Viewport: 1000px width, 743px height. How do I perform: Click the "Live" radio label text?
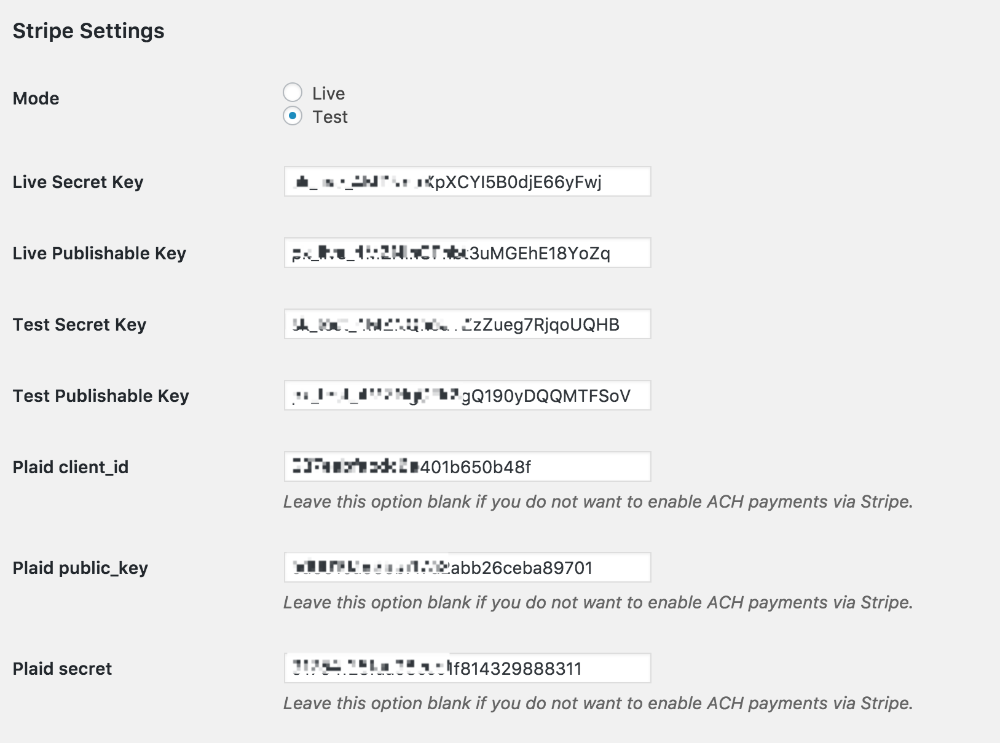[x=328, y=93]
